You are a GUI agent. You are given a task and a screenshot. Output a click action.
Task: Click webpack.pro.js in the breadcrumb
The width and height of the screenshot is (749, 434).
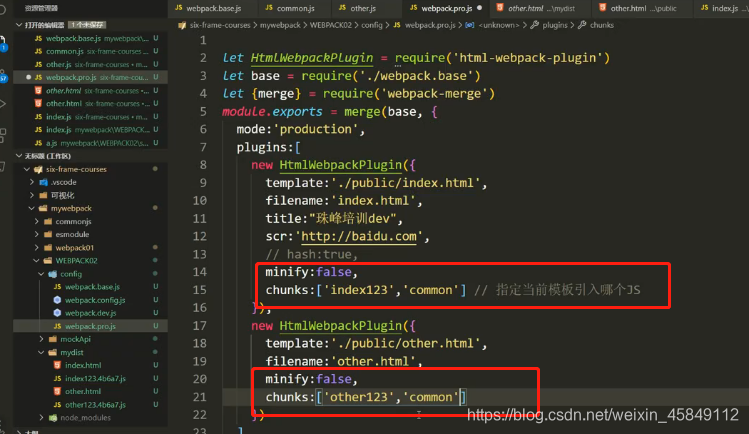coord(430,25)
